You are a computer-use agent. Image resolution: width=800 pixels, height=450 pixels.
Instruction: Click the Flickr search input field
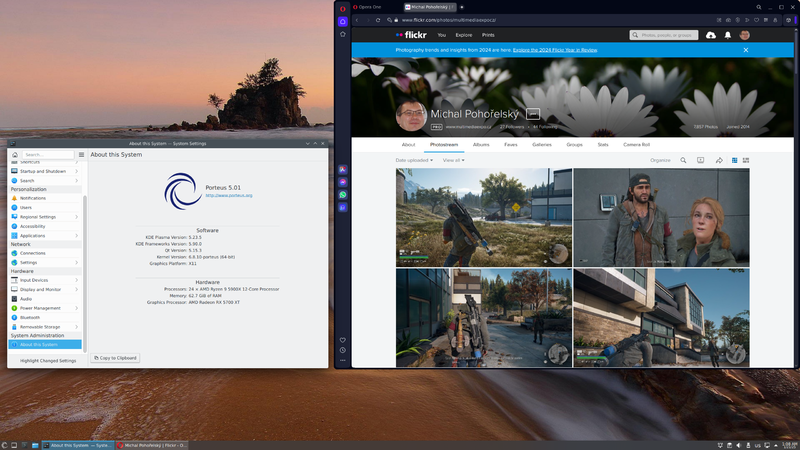(x=668, y=35)
